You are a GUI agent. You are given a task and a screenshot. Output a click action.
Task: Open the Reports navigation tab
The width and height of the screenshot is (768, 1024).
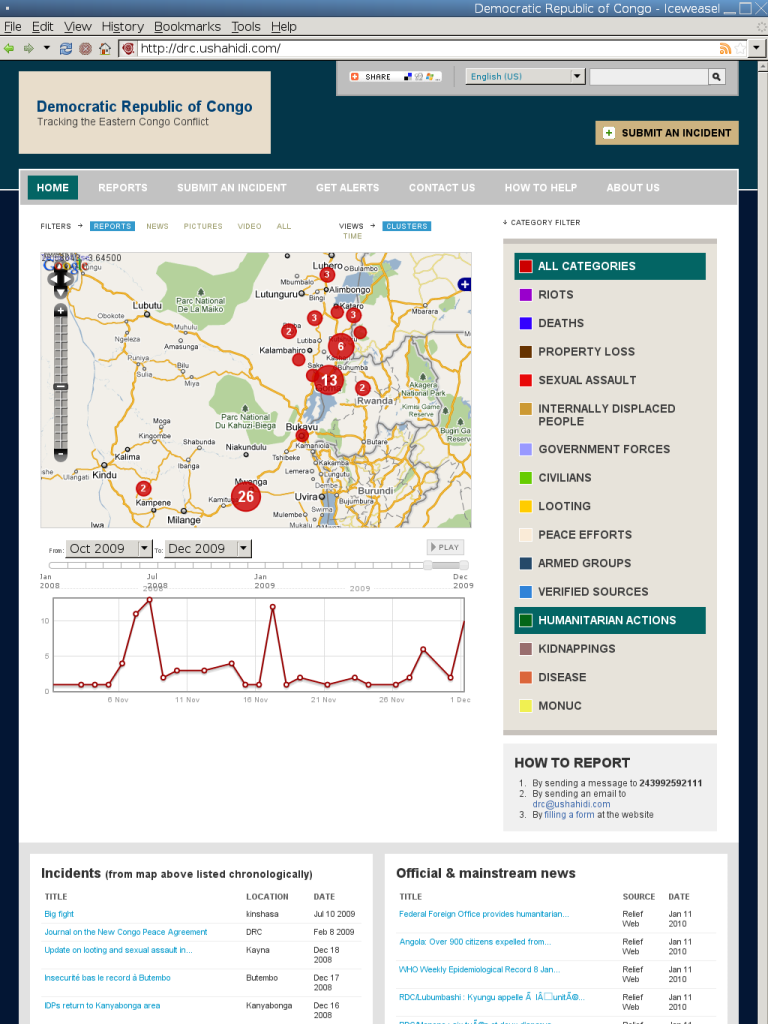point(123,188)
